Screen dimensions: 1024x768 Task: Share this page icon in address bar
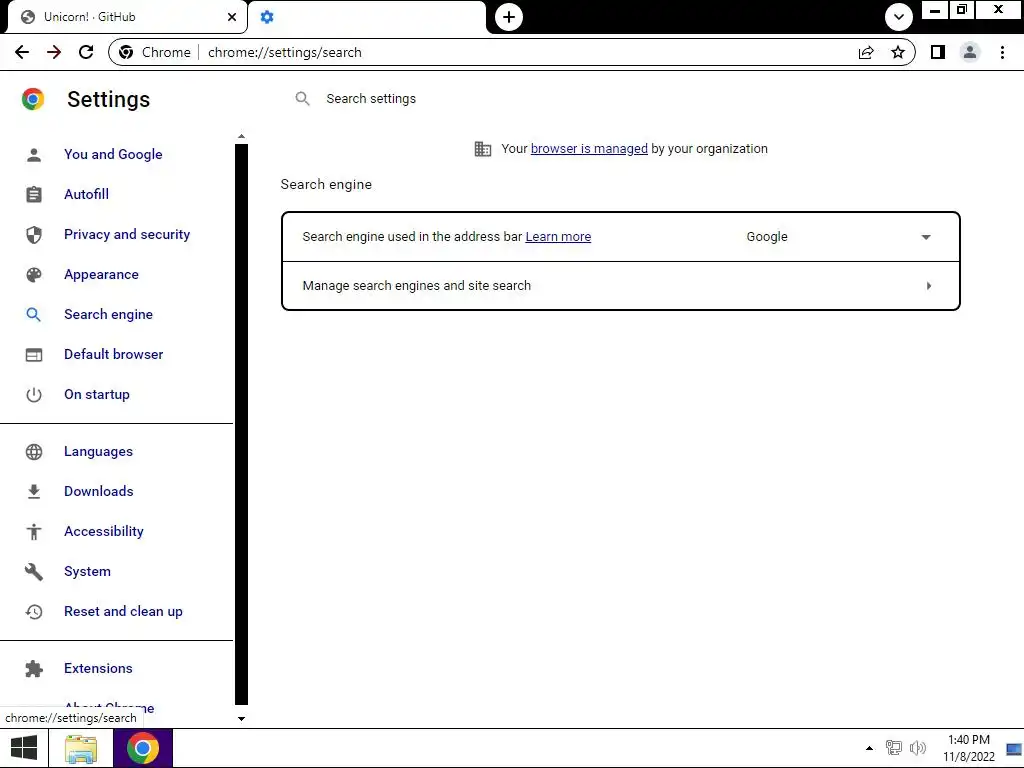point(866,52)
